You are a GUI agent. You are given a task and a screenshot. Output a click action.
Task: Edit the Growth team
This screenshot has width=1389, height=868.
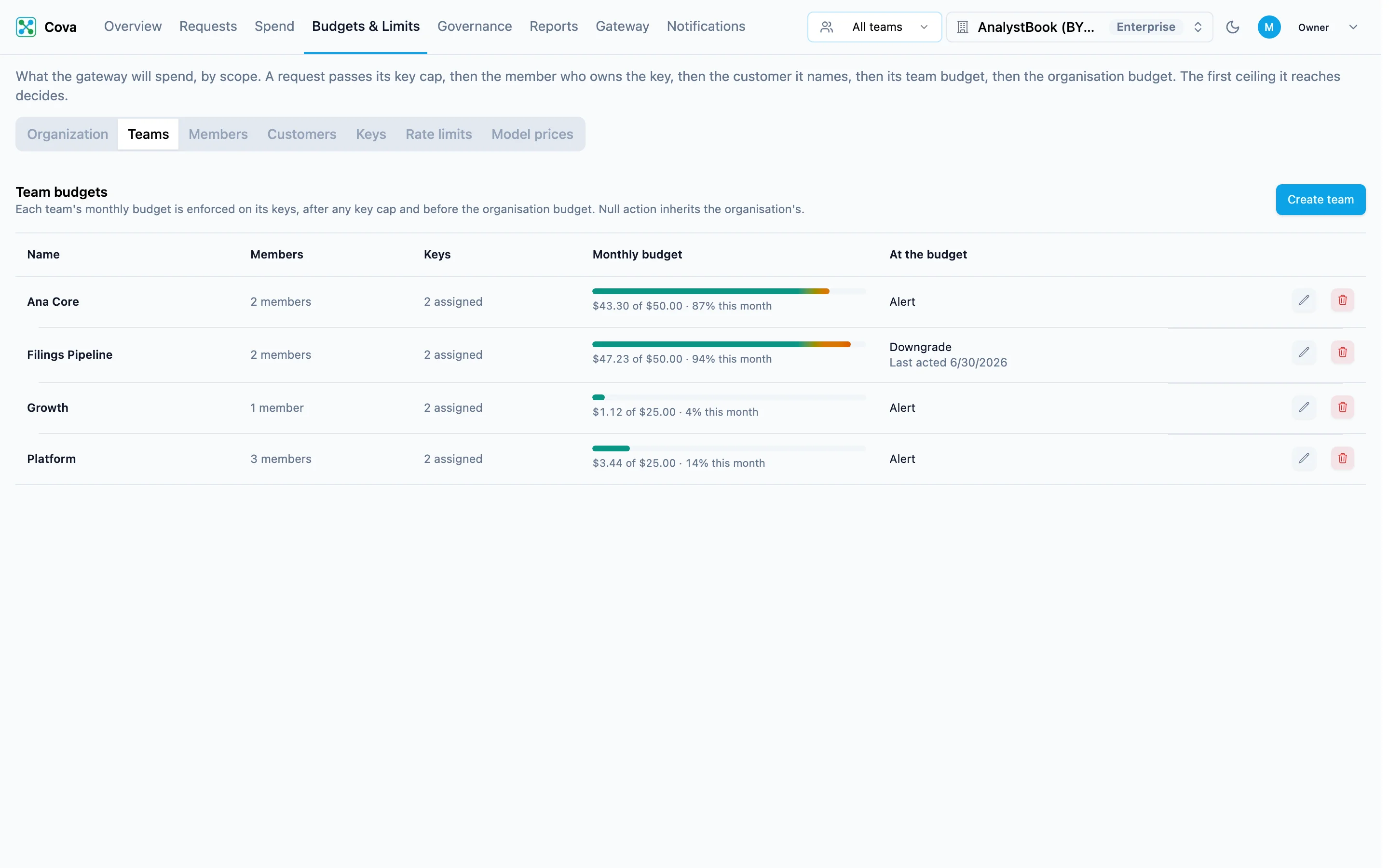pyautogui.click(x=1304, y=407)
